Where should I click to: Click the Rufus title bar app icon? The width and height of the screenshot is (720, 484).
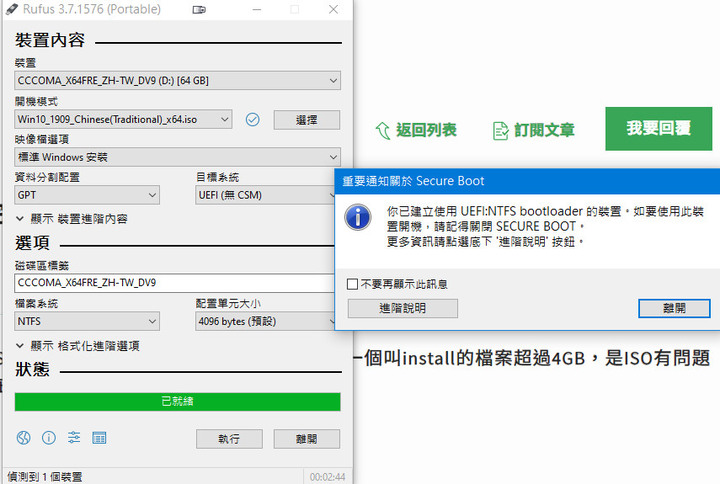pyautogui.click(x=12, y=9)
